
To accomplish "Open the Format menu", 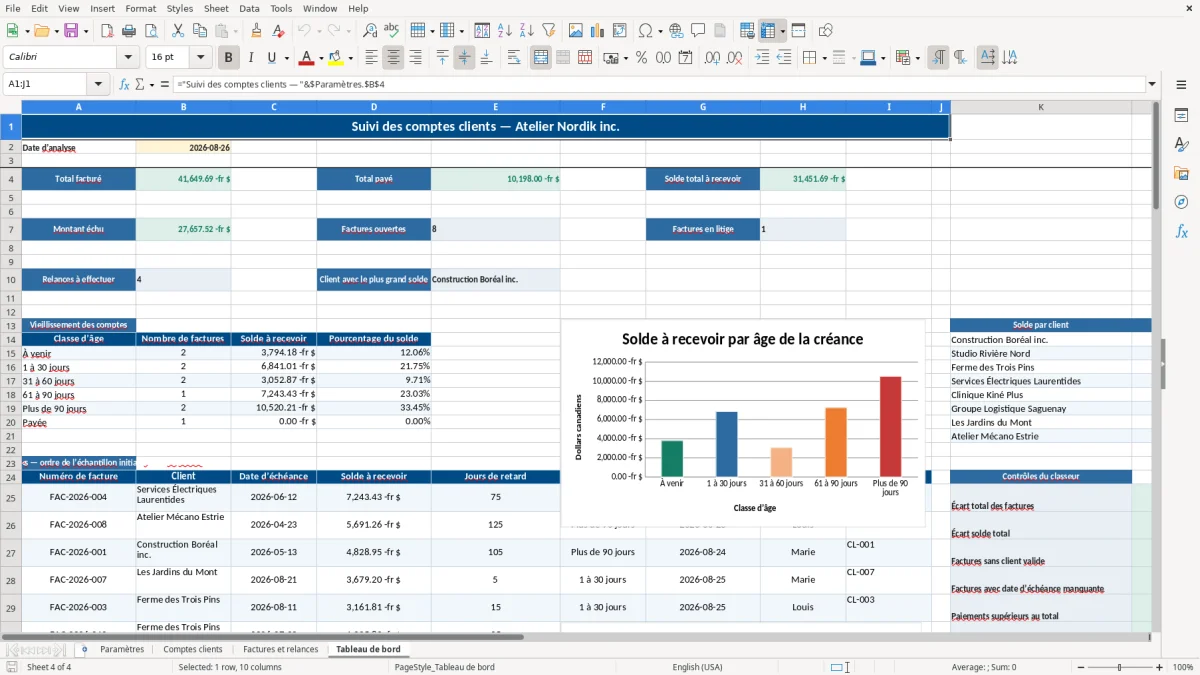I will tap(140, 8).
